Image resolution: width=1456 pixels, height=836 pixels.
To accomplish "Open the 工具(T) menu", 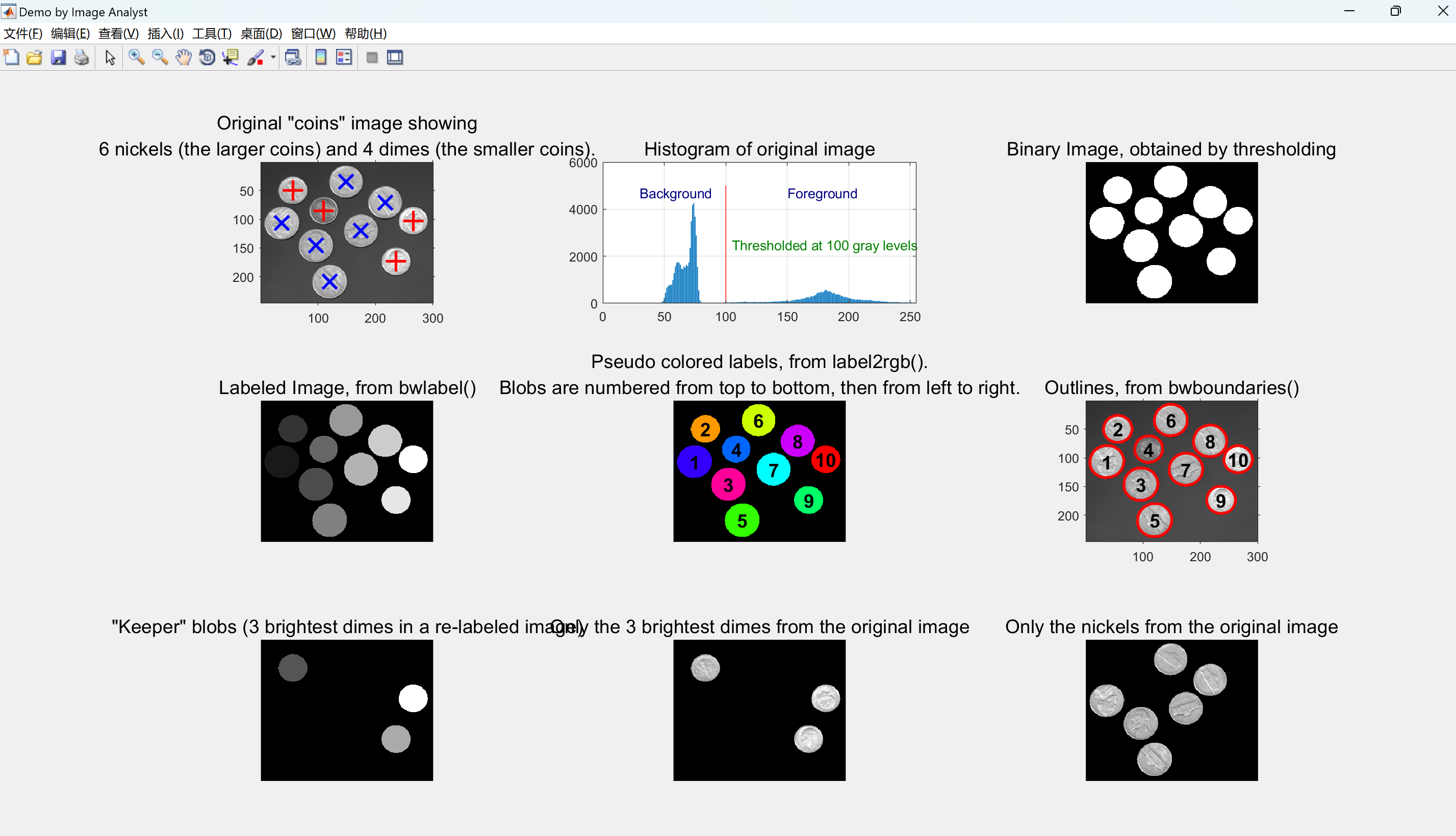I will coord(211,33).
